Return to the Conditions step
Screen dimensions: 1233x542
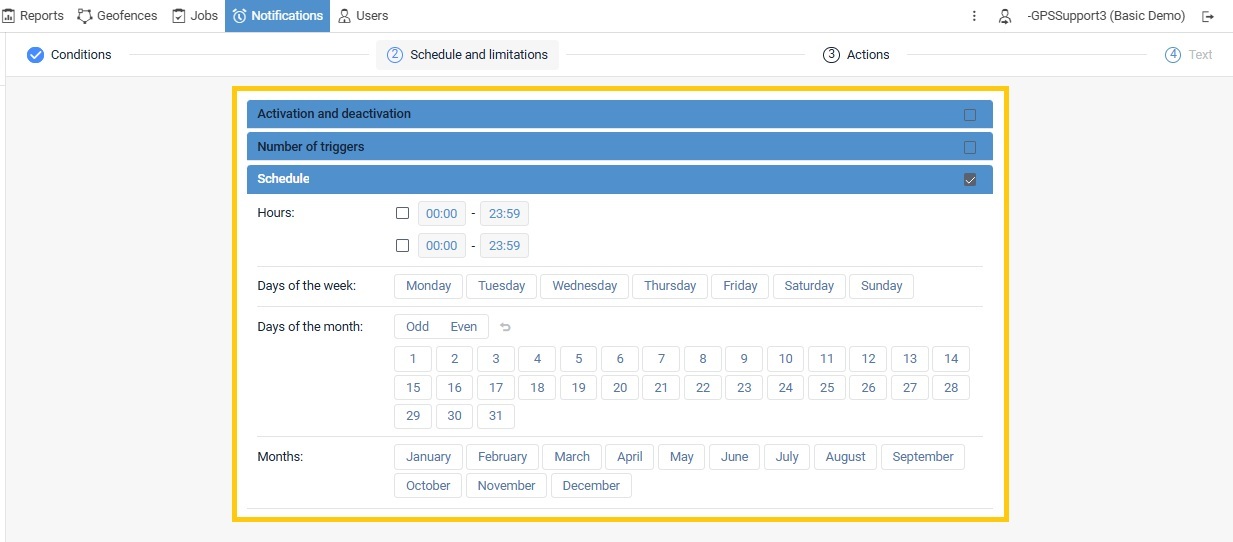pyautogui.click(x=69, y=55)
